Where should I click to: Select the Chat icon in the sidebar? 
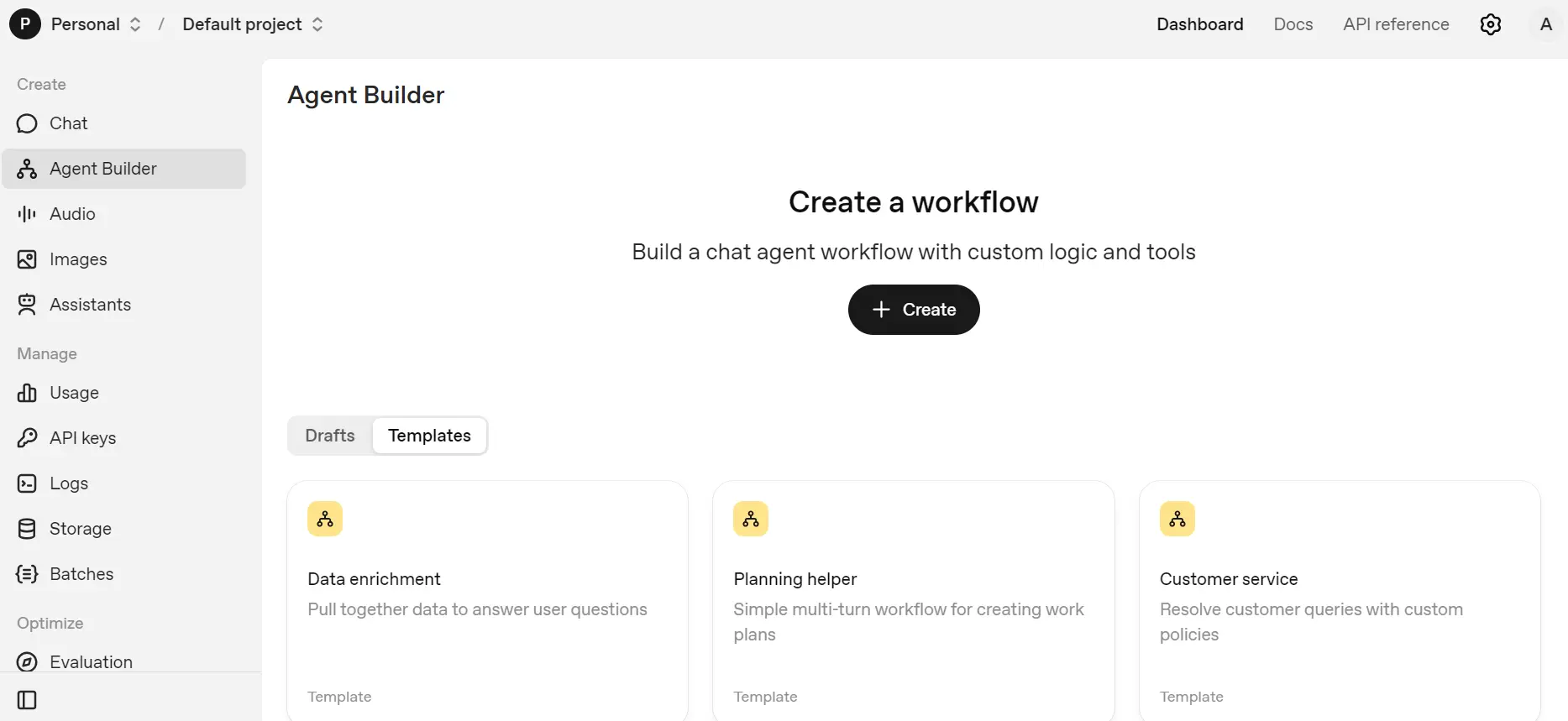click(x=26, y=123)
